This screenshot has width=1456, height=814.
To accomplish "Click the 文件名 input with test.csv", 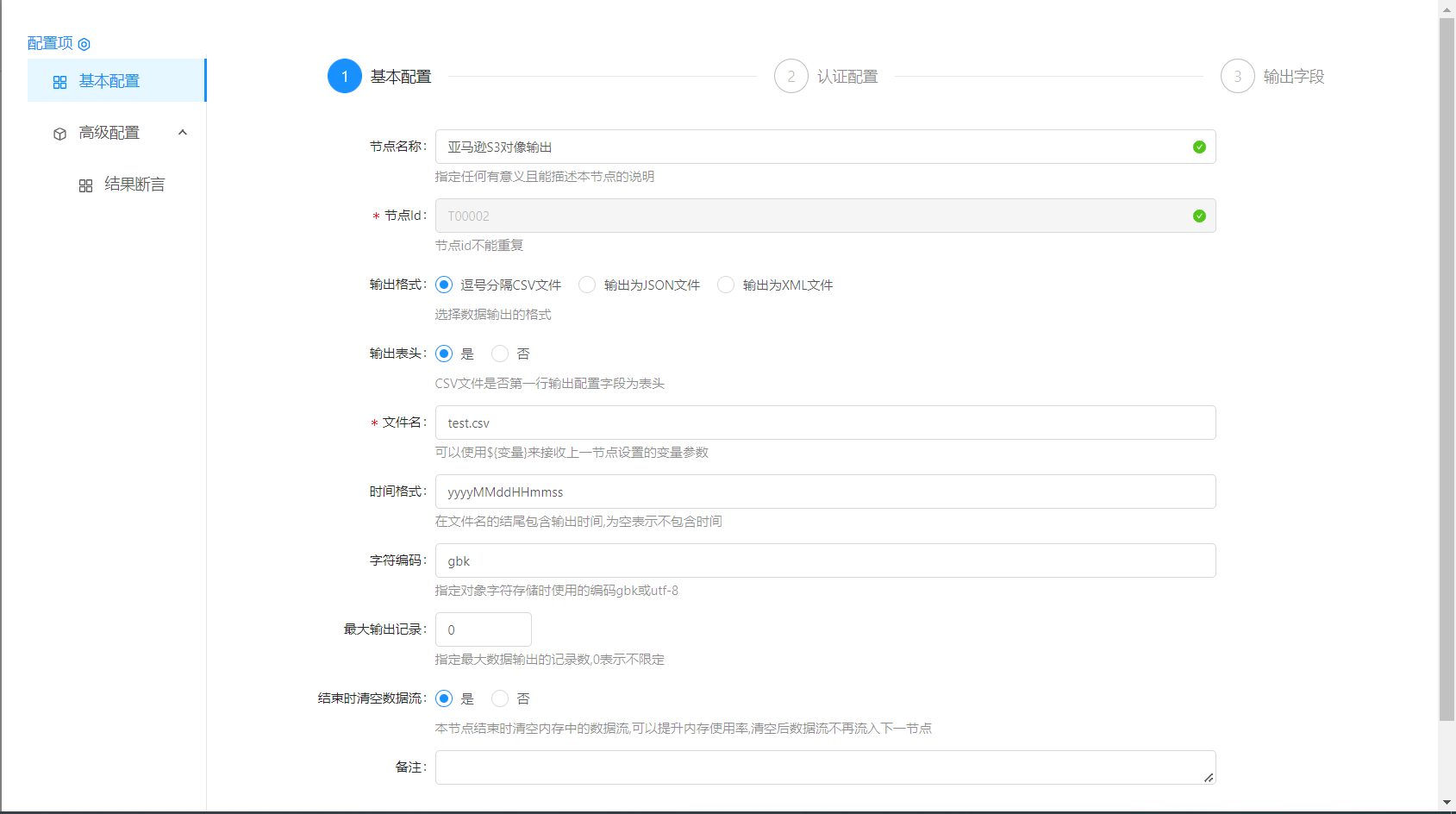I will pos(825,423).
